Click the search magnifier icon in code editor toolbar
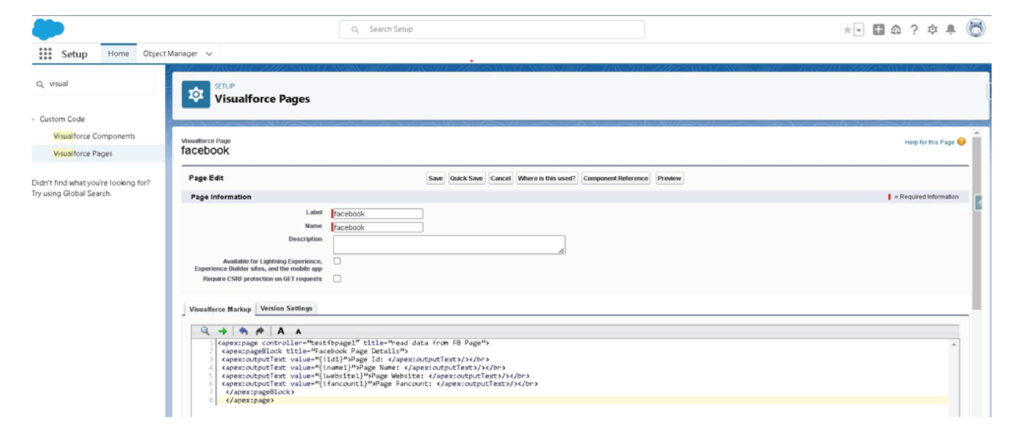The height and width of the screenshot is (439, 1024). (205, 331)
